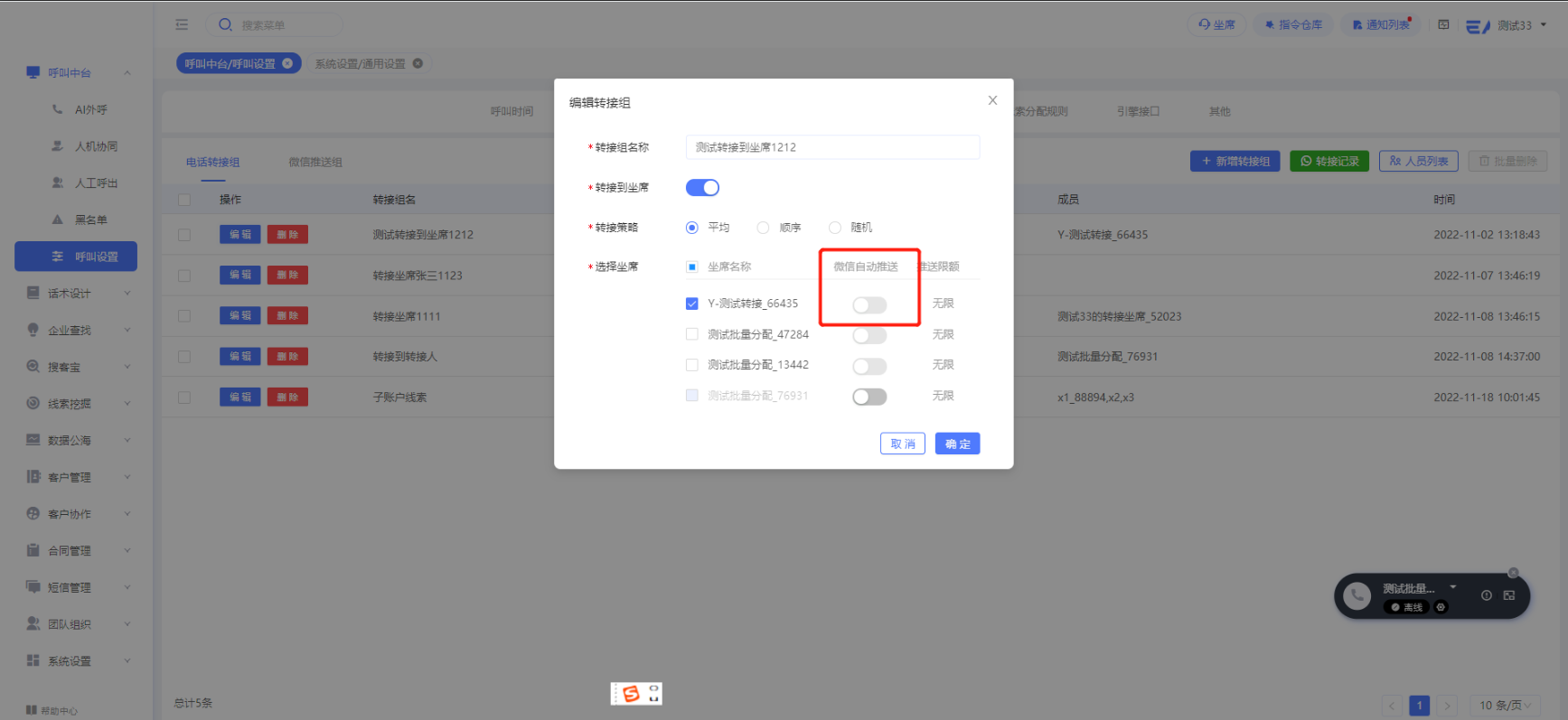
Task: Click the hamburger menu collapse icon
Action: click(182, 25)
